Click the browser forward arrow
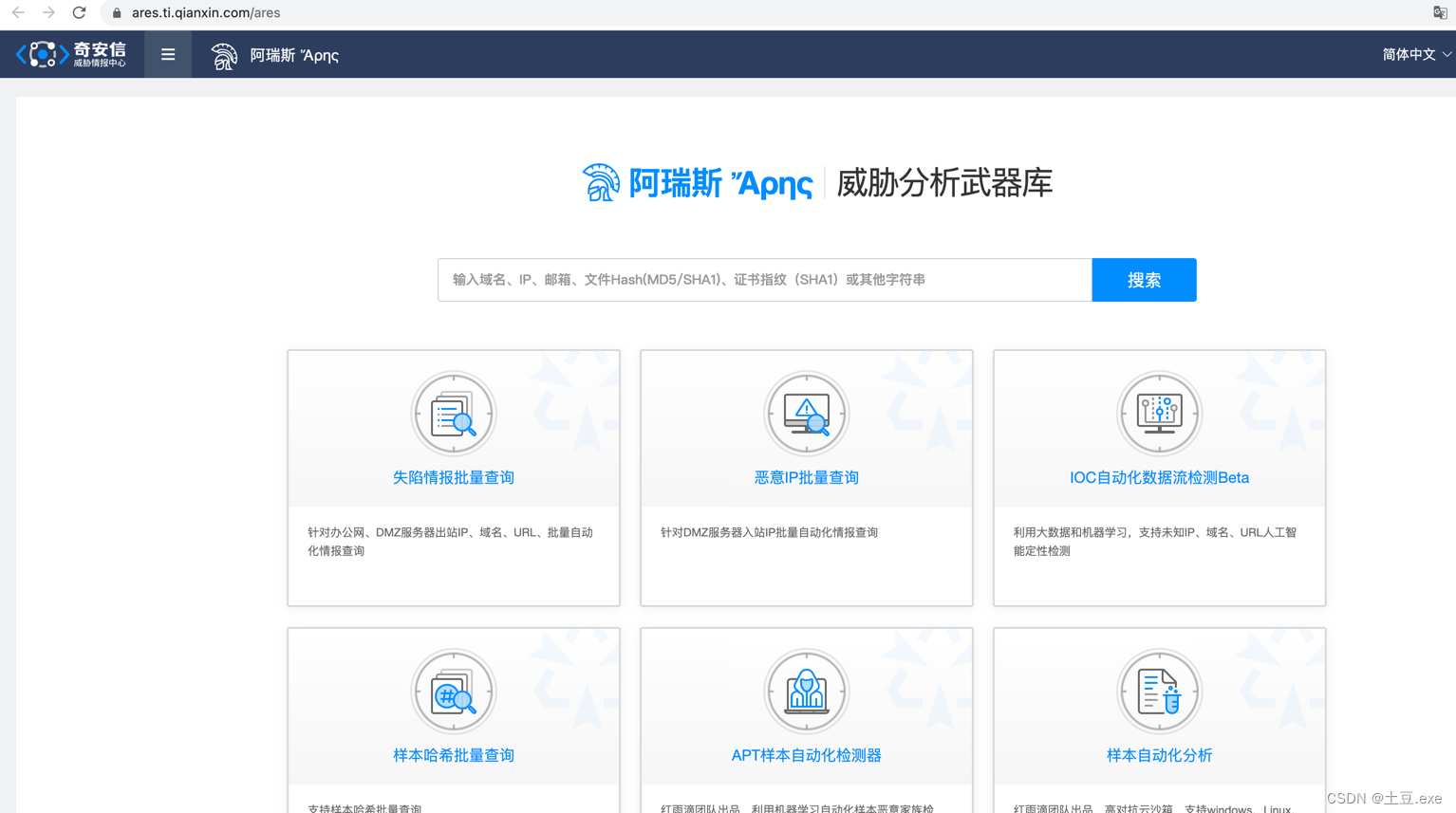1456x813 pixels. point(48,12)
